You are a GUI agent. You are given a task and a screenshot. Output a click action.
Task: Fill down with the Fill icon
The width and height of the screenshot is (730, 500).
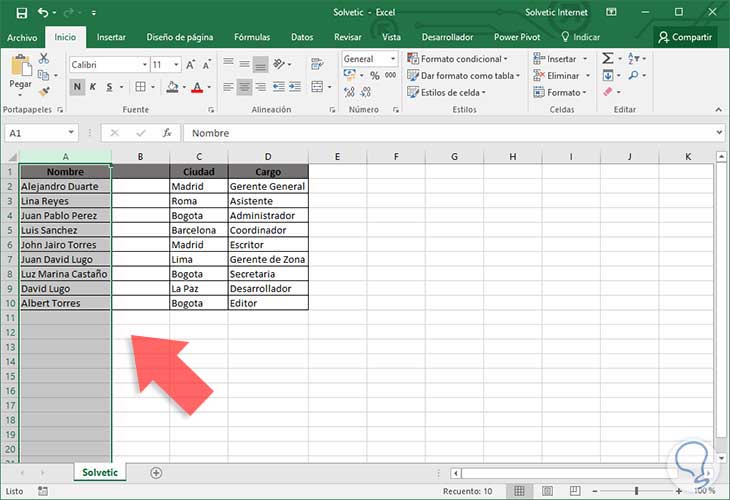pyautogui.click(x=608, y=75)
